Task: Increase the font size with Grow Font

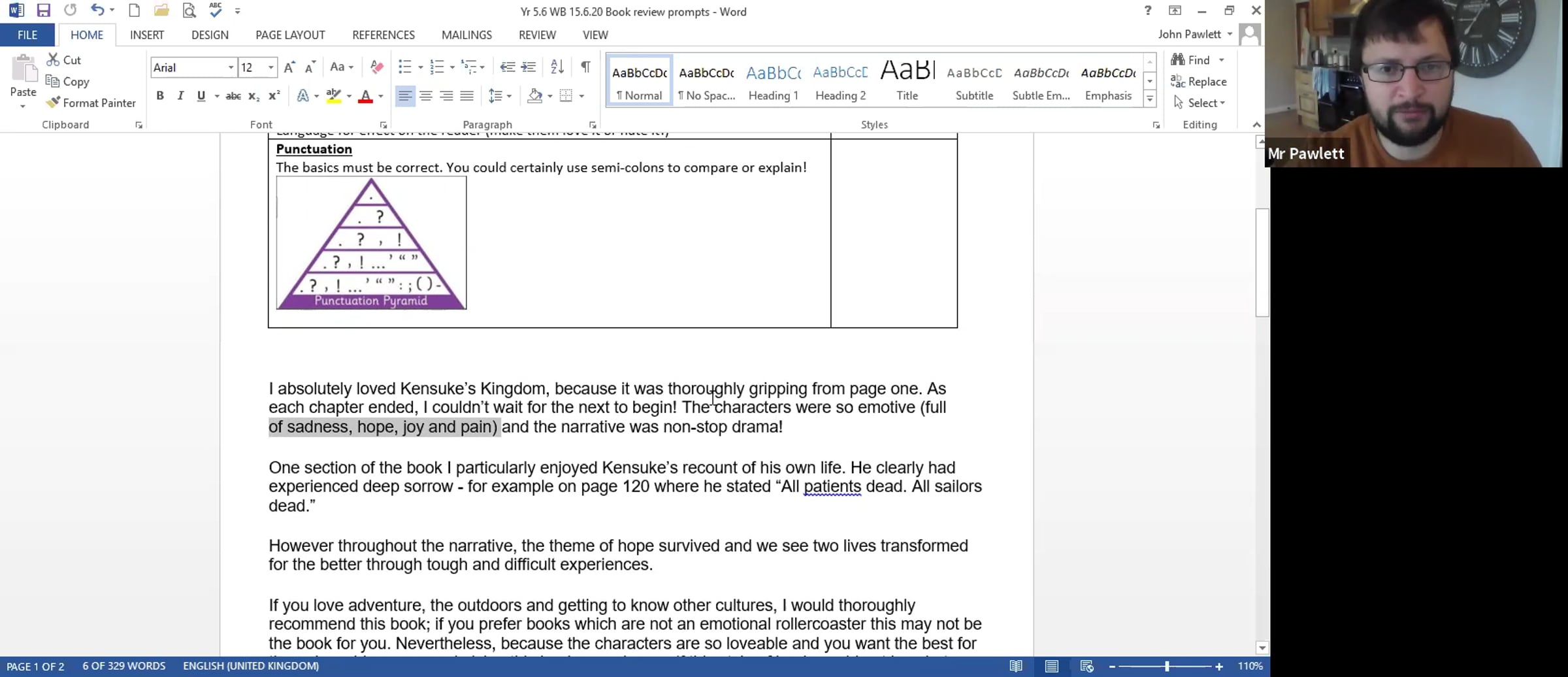Action: tap(289, 67)
